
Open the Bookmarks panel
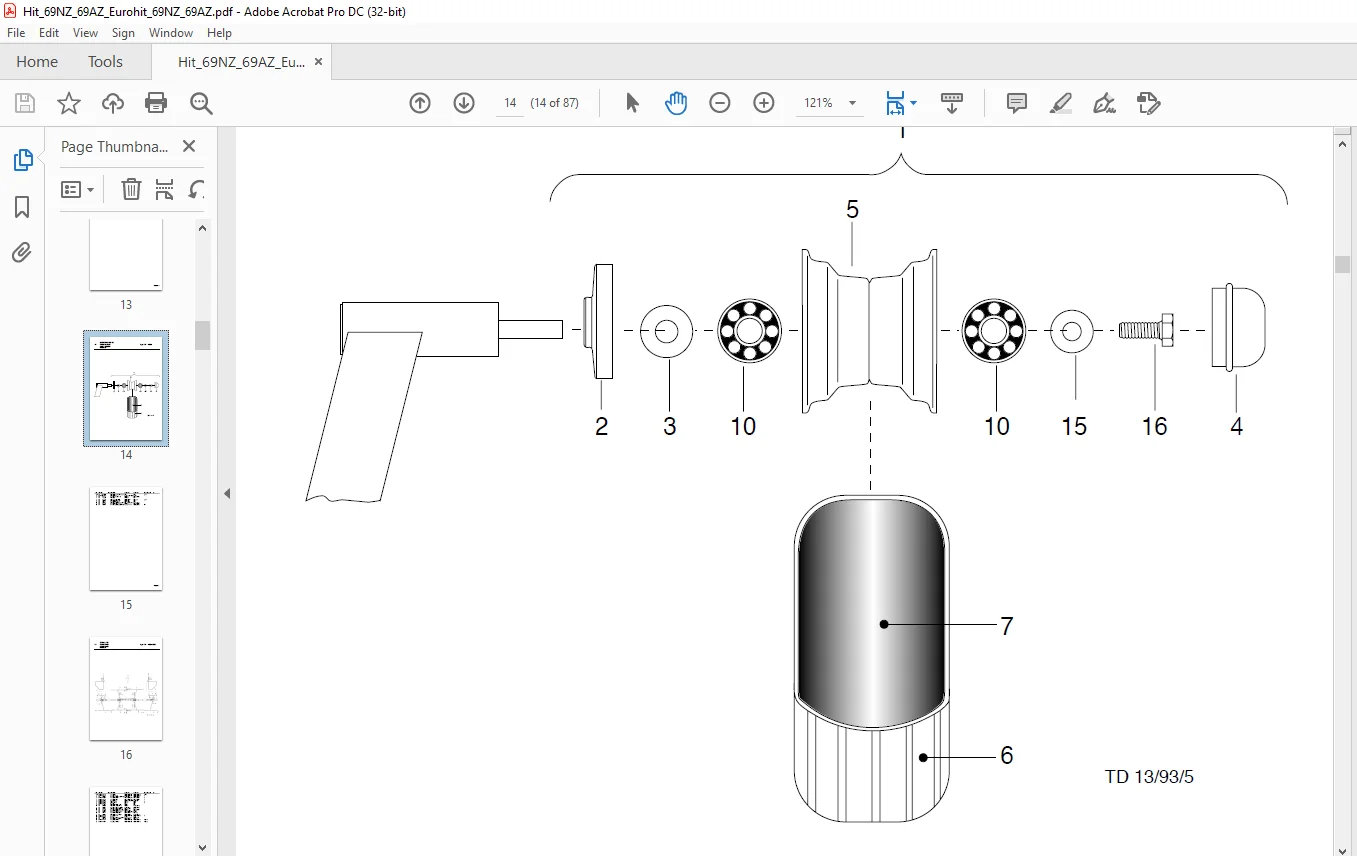point(22,207)
